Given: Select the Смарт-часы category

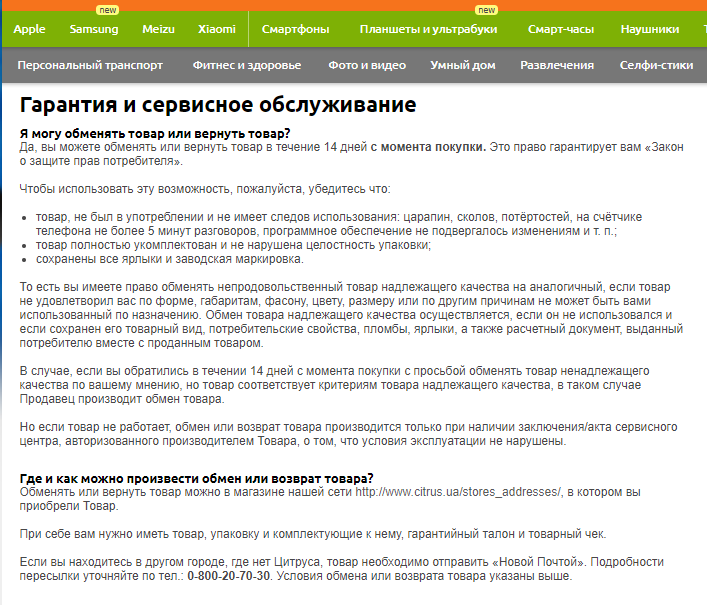Looking at the screenshot, I should tap(560, 29).
